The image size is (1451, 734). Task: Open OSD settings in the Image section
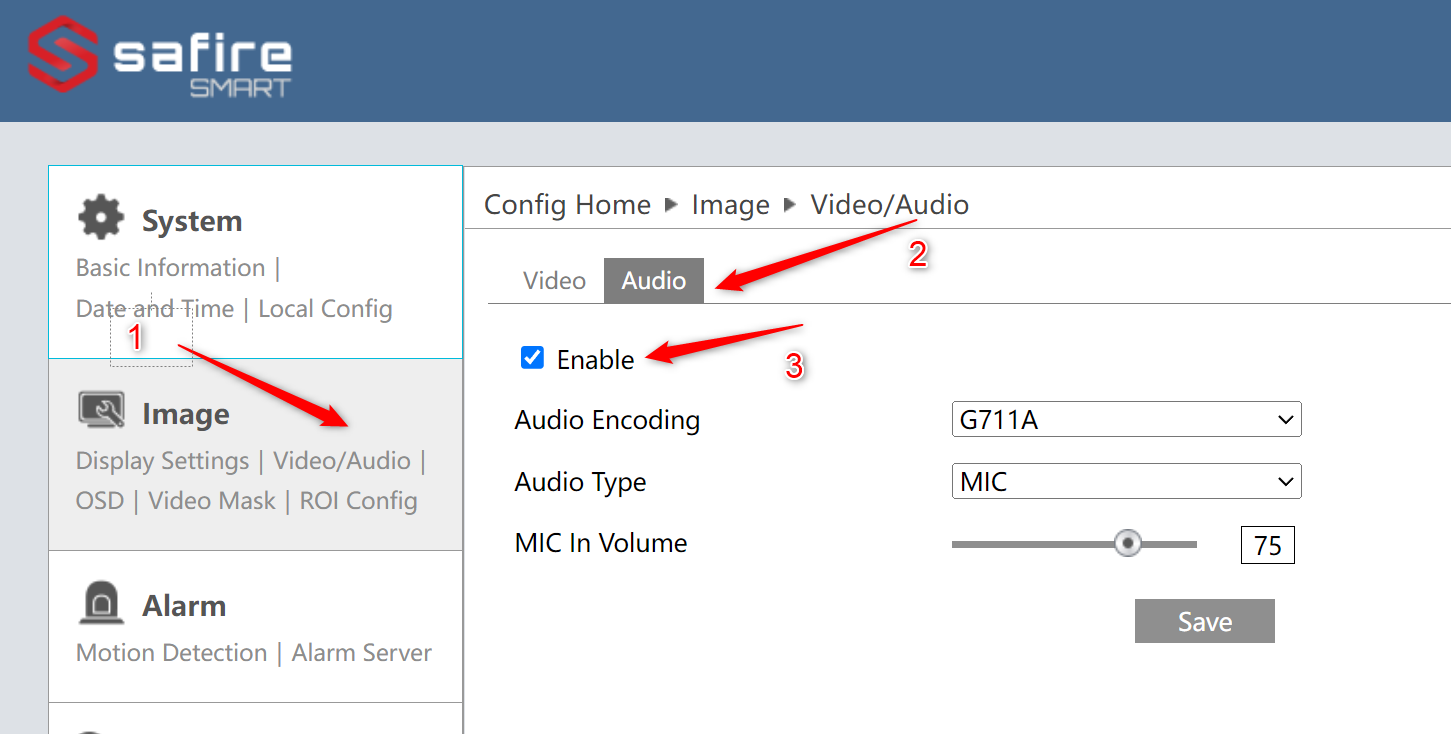100,500
